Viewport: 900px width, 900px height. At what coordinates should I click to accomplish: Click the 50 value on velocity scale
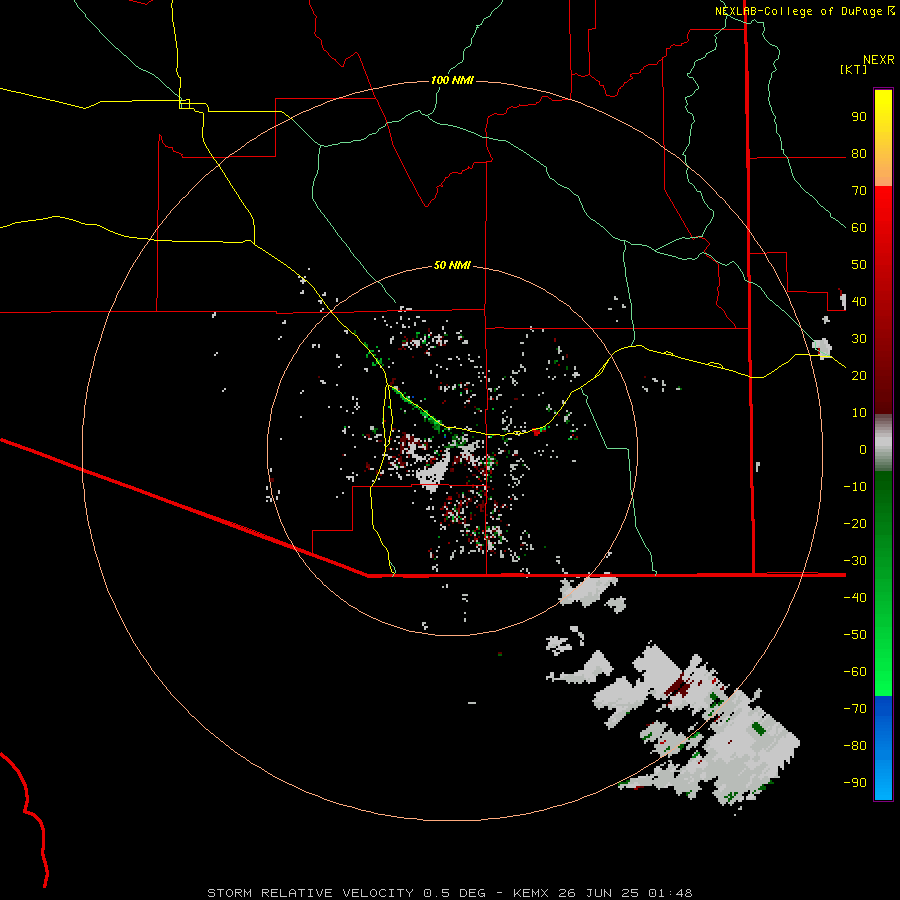pos(859,265)
